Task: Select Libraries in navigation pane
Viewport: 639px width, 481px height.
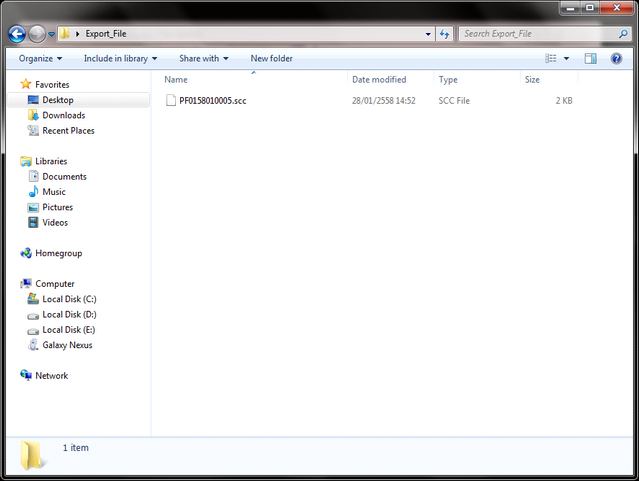Action: [51, 161]
